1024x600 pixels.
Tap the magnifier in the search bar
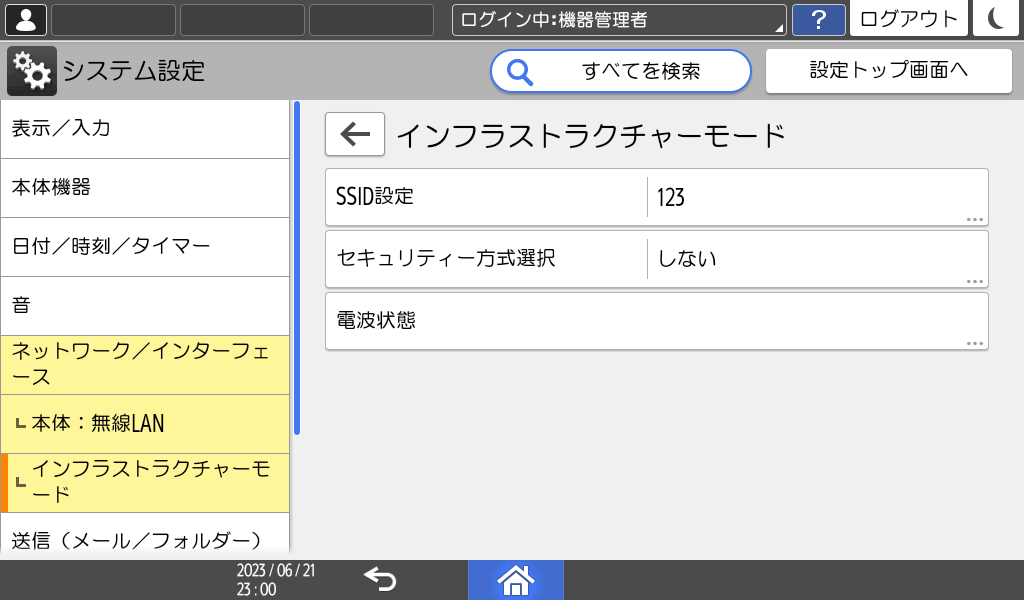(519, 71)
